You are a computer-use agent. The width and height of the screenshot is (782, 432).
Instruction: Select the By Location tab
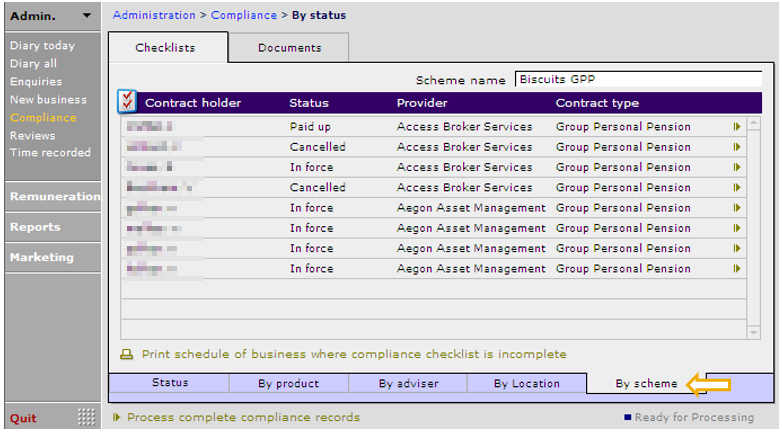point(527,383)
